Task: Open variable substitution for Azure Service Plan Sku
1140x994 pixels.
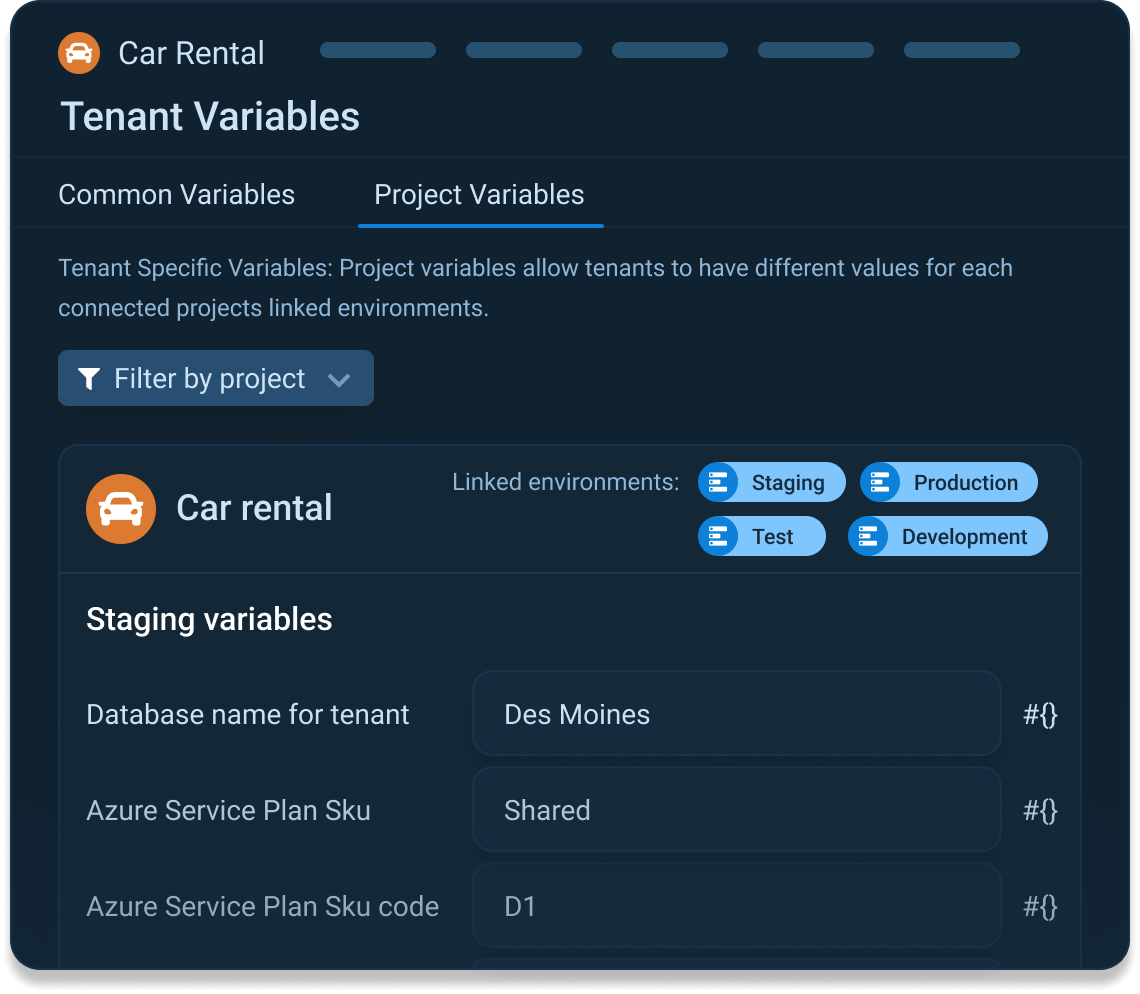Action: 1041,810
